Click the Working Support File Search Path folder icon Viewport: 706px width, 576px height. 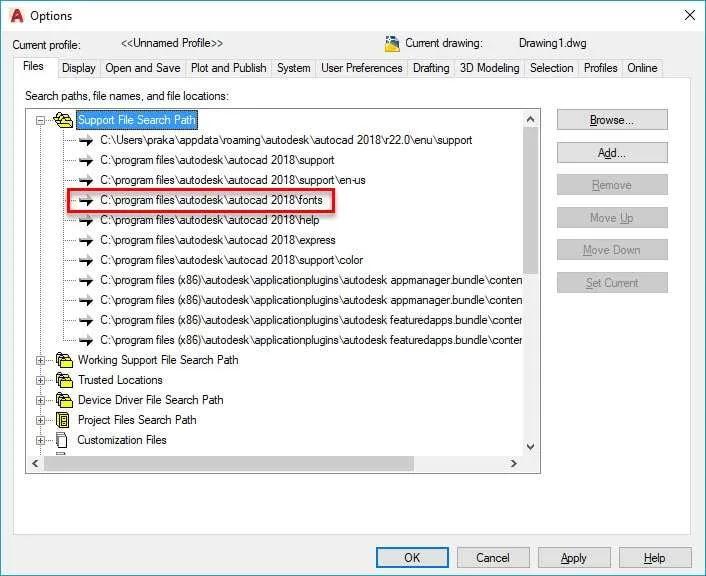click(64, 360)
